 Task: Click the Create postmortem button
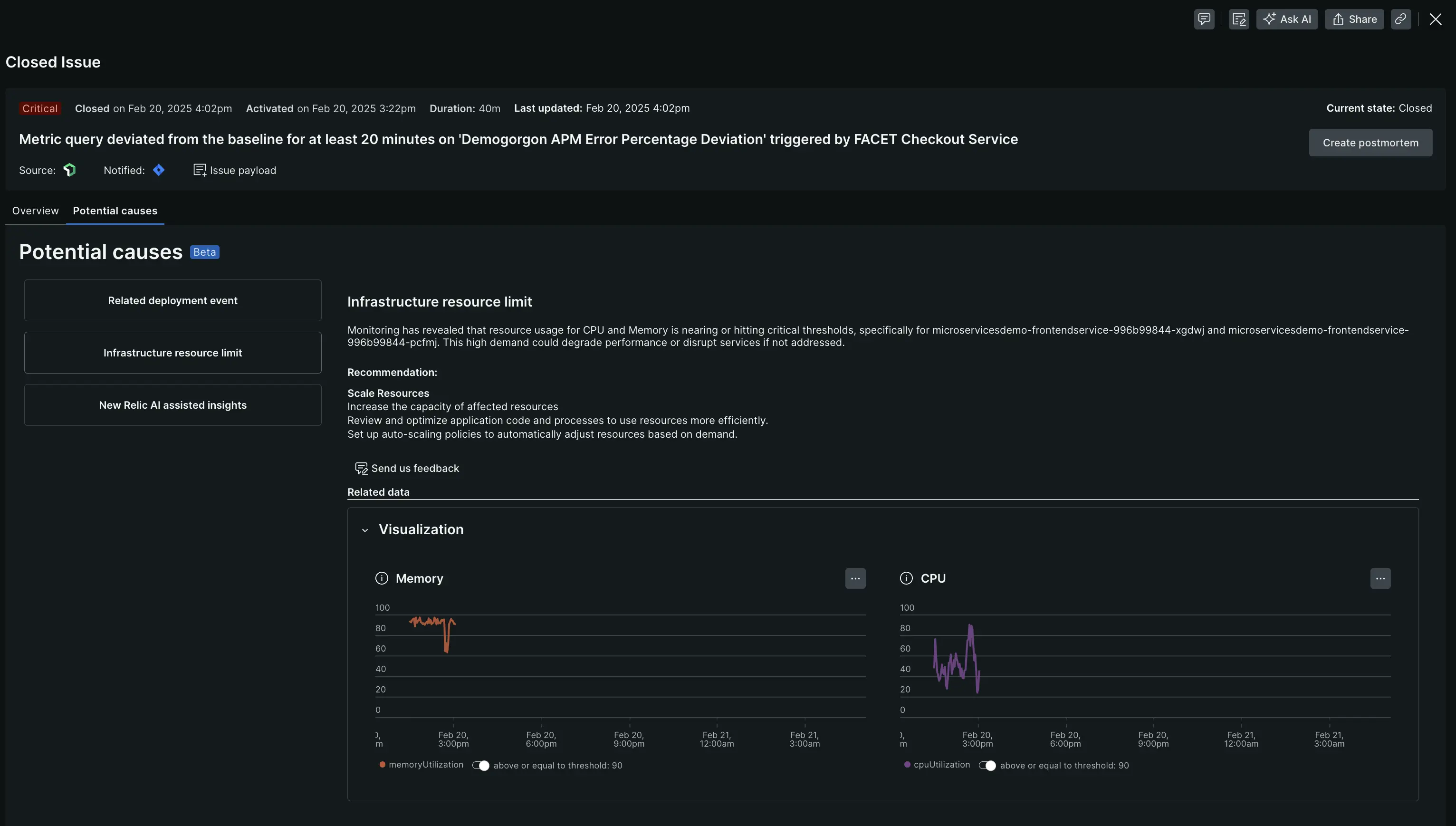click(1370, 143)
